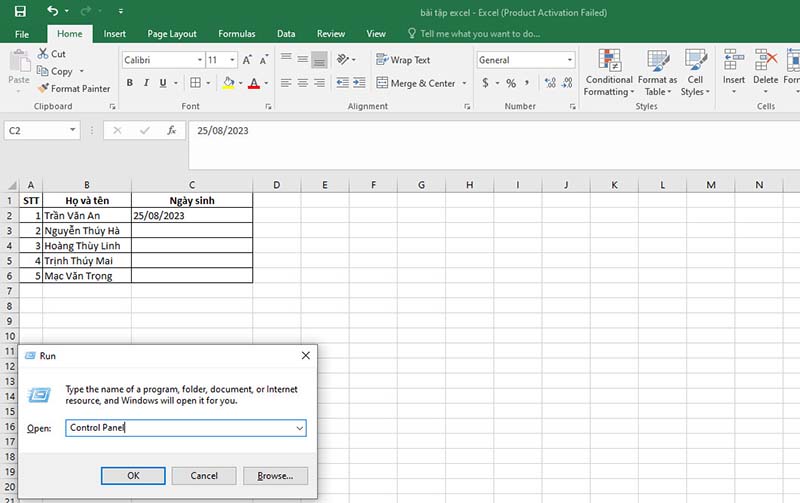Viewport: 800px width, 503px height.
Task: Decrease indent icon
Action: [343, 83]
